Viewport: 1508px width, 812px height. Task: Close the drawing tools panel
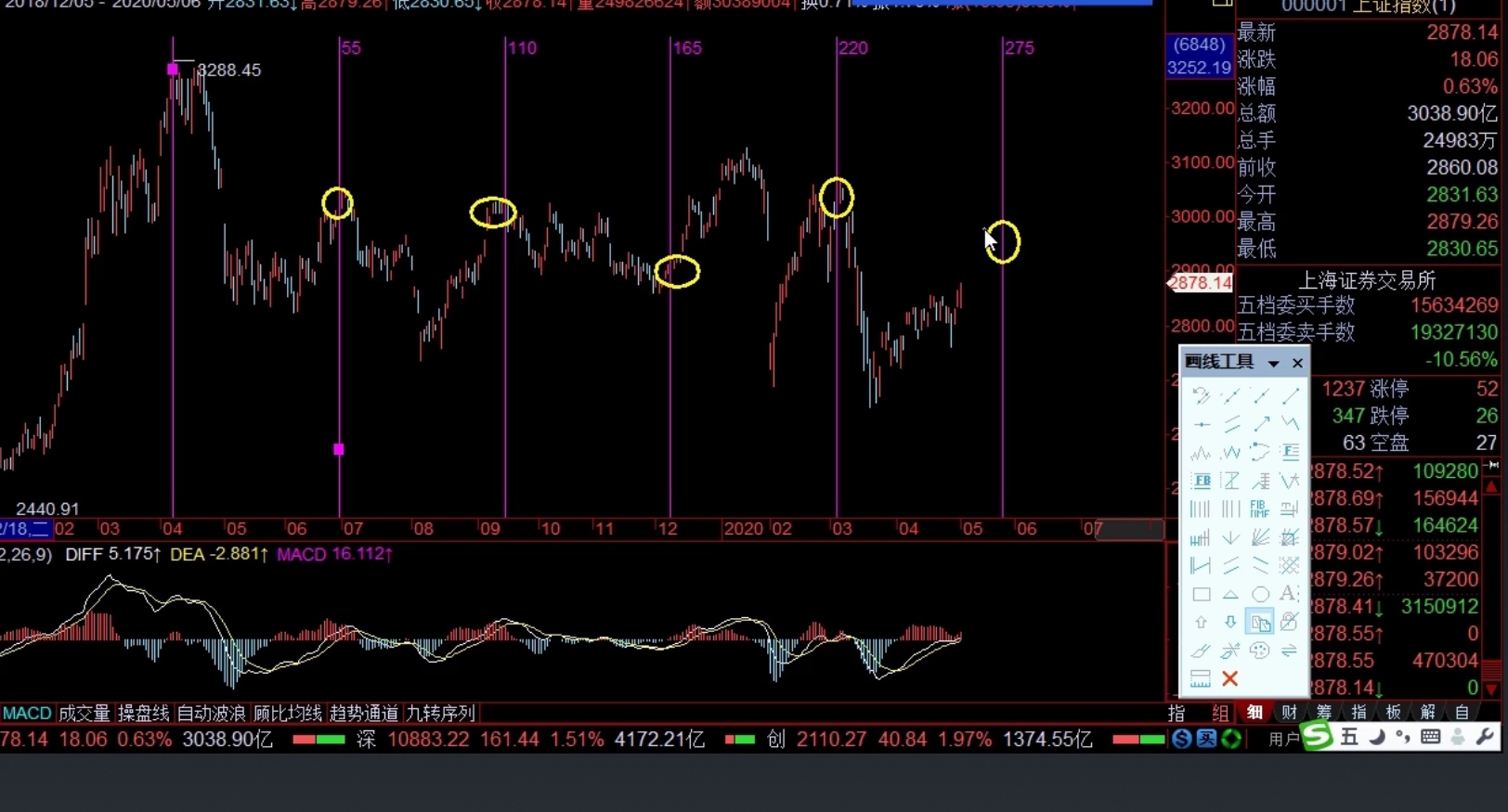click(1297, 363)
